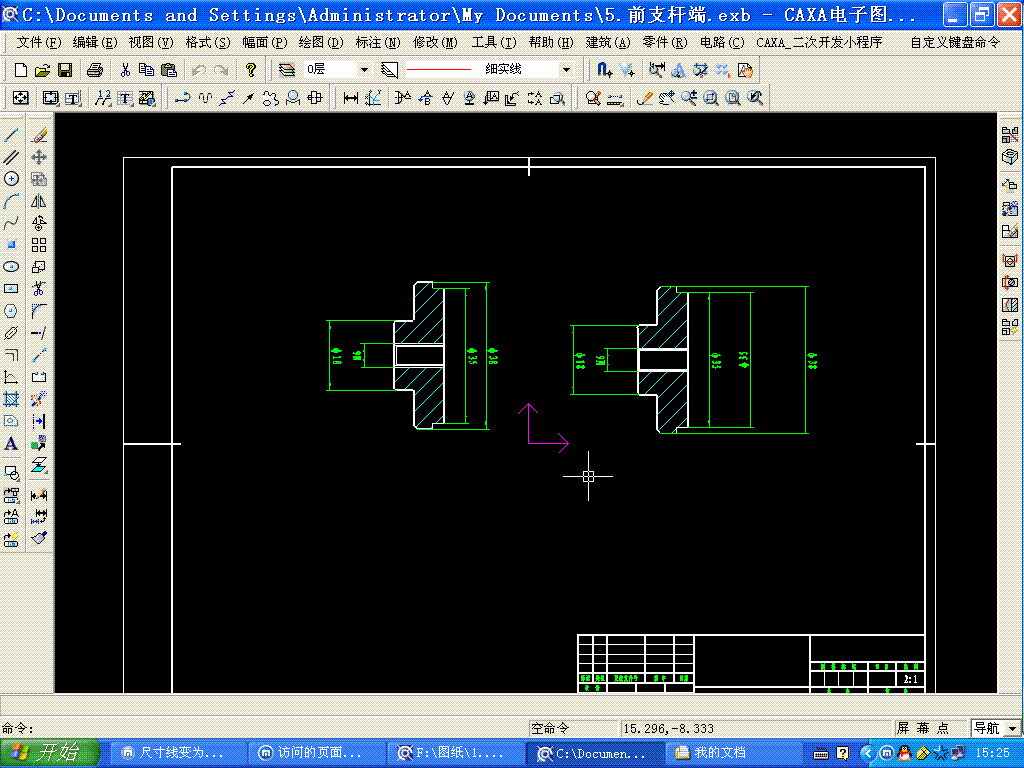Open help with the yellow question mark icon
Viewport: 1024px width, 768px height.
coord(251,70)
